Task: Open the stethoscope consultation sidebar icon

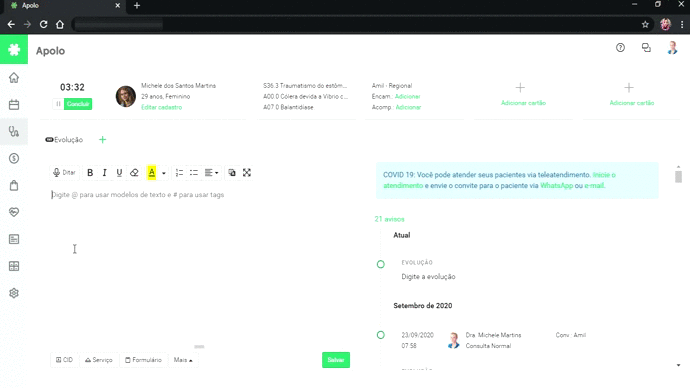Action: (x=14, y=132)
